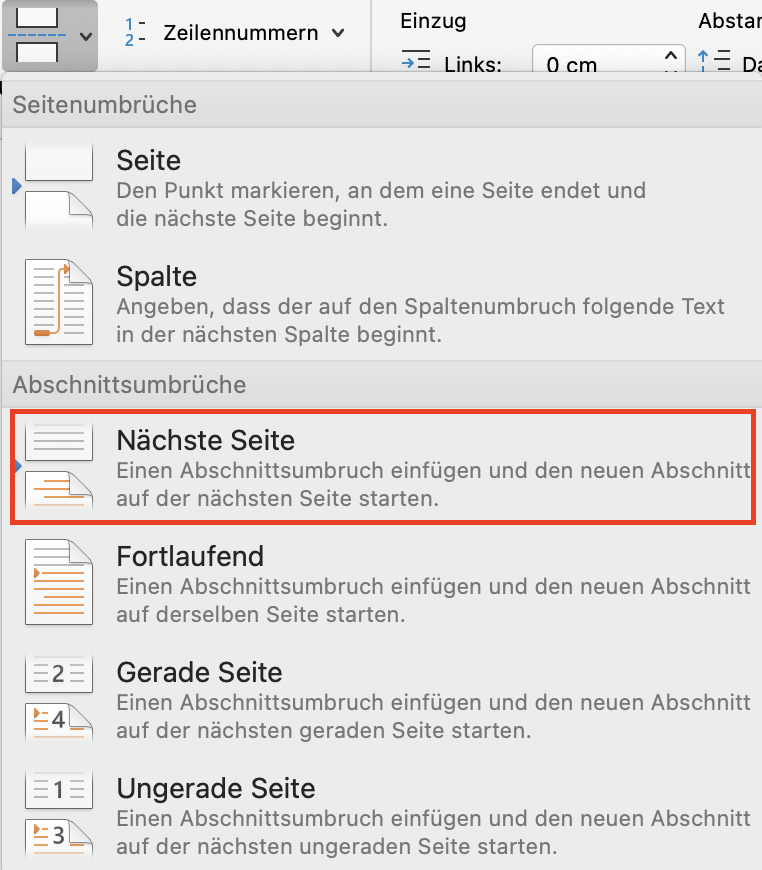This screenshot has width=762, height=870.
Task: Increase the Links indent with up stepper
Action: point(671,55)
